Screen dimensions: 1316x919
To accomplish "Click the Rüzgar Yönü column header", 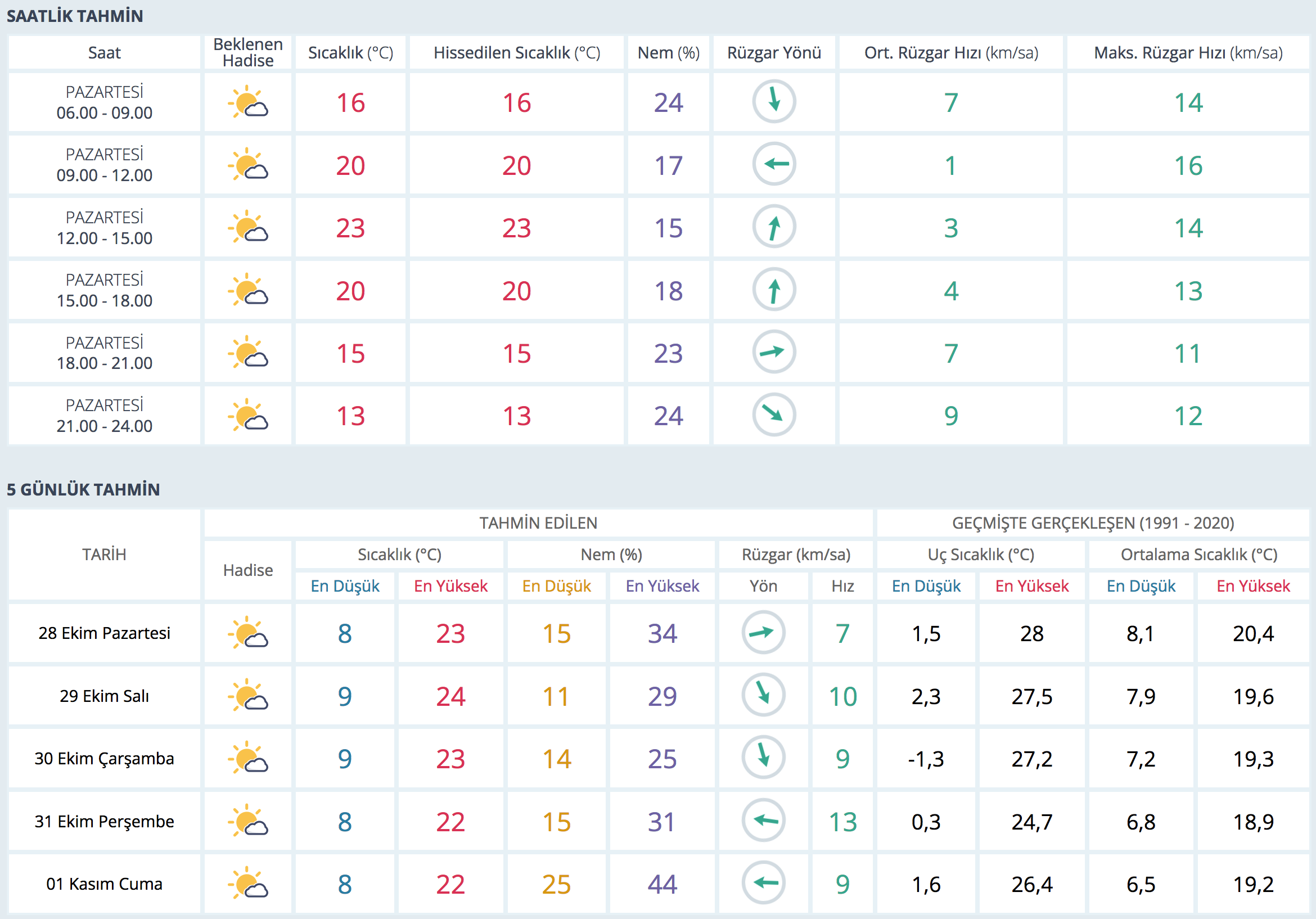I will tap(774, 53).
